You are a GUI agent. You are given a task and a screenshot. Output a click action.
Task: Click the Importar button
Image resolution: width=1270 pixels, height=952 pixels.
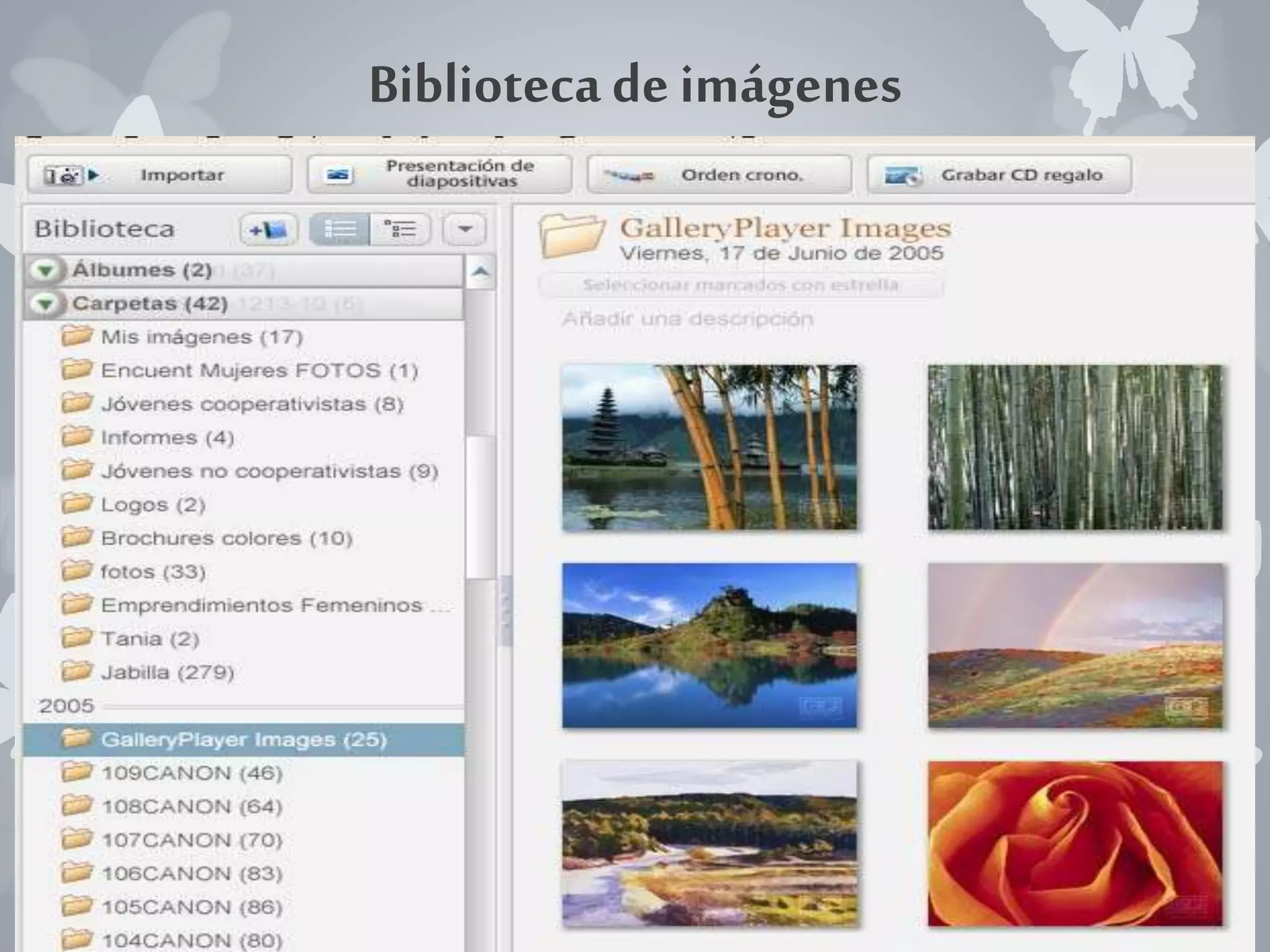(x=160, y=175)
